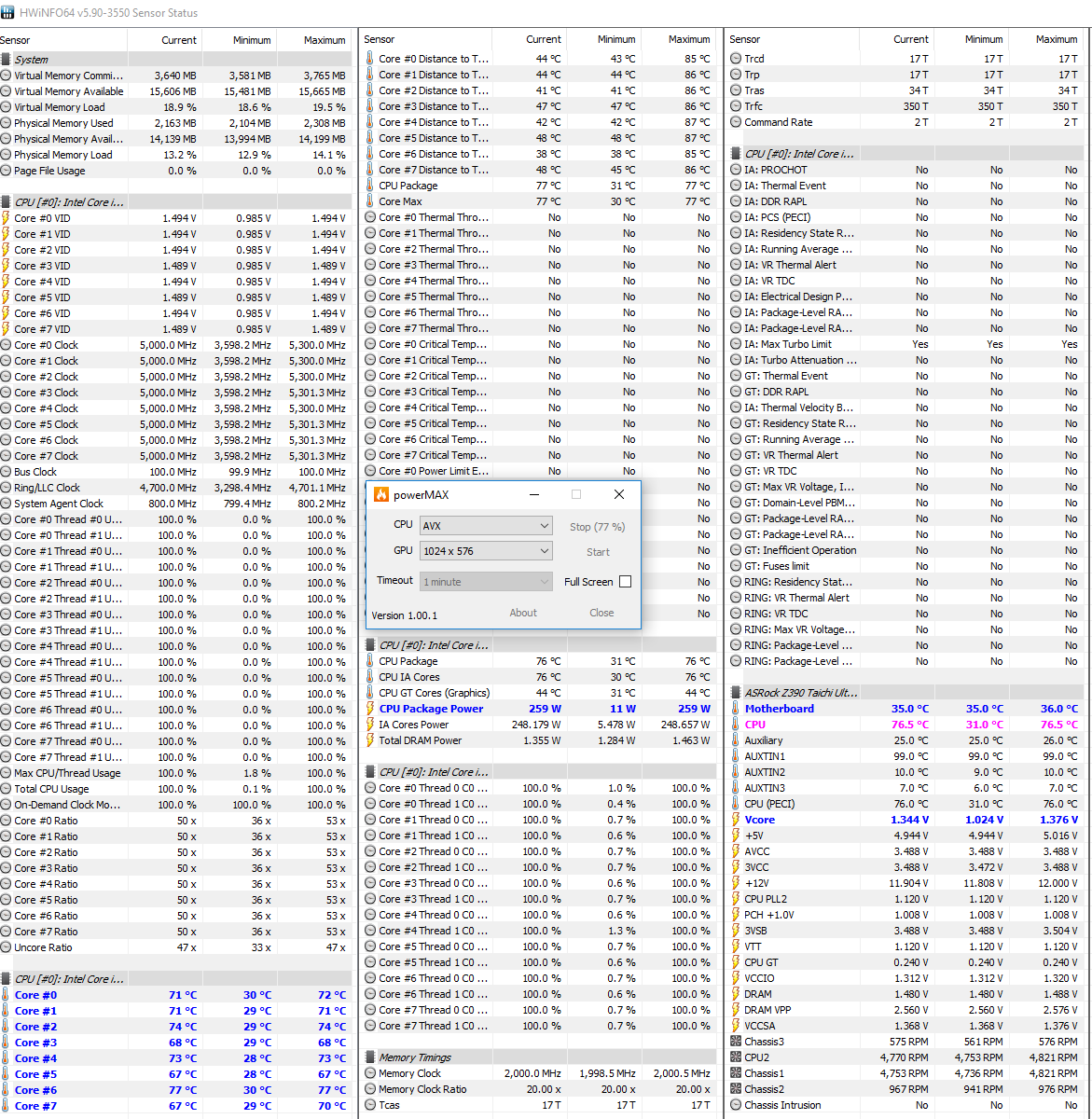The width and height of the screenshot is (1092, 1119).
Task: Click the Bus Clock row icon
Action: click(x=7, y=472)
